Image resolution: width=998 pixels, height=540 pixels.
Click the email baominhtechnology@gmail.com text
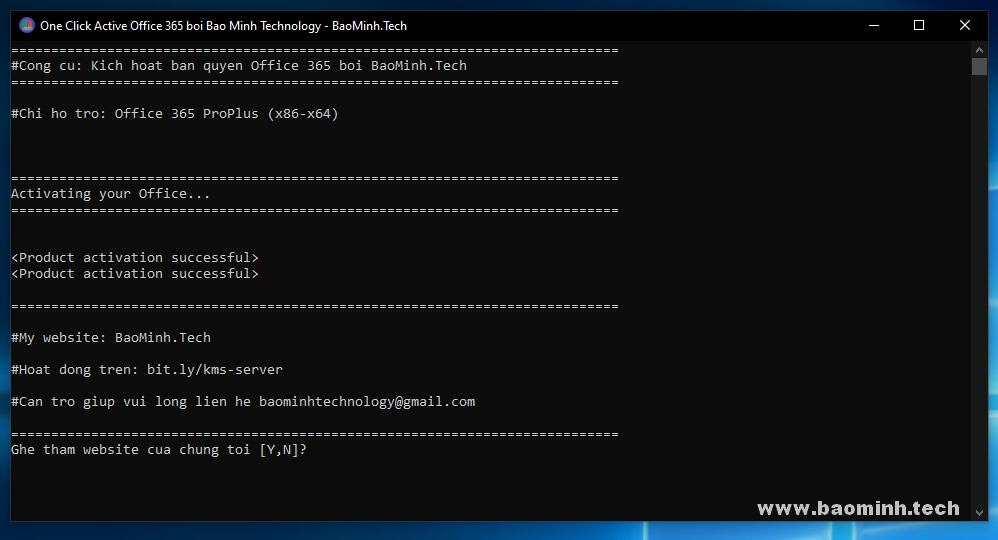[x=367, y=402]
